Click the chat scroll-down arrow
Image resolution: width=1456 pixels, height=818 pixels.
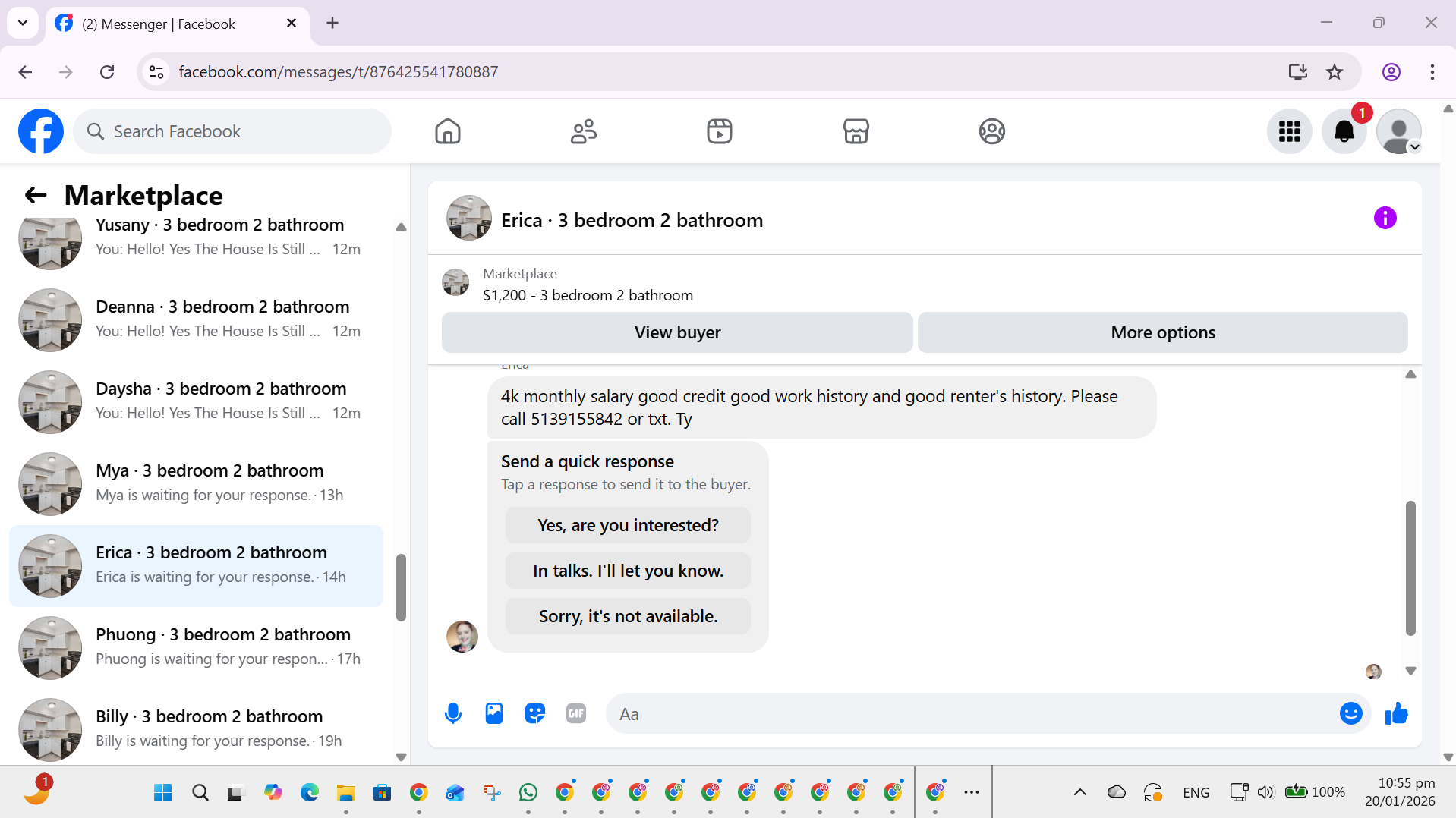coord(1410,671)
